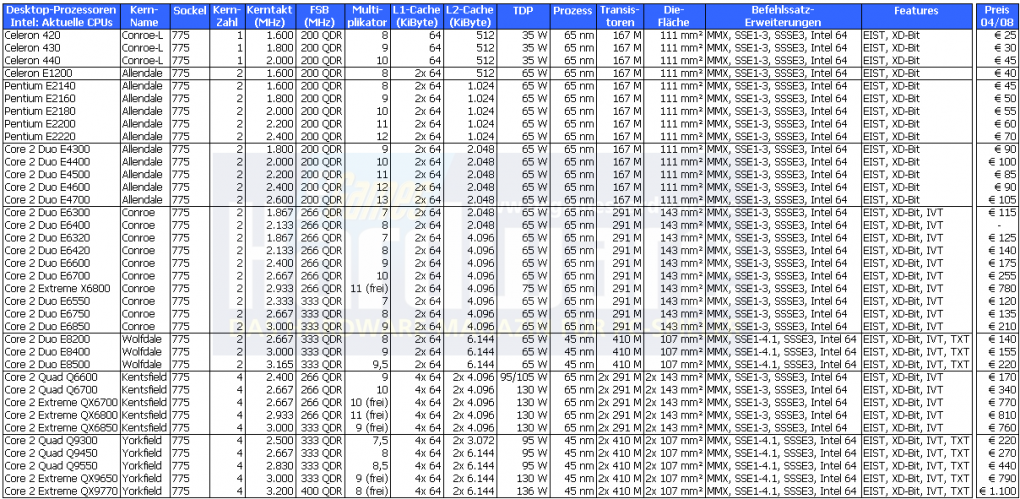Image resolution: width=1020 pixels, height=499 pixels.
Task: Click the 'Pentium E2180' row name
Action: [x=62, y=111]
